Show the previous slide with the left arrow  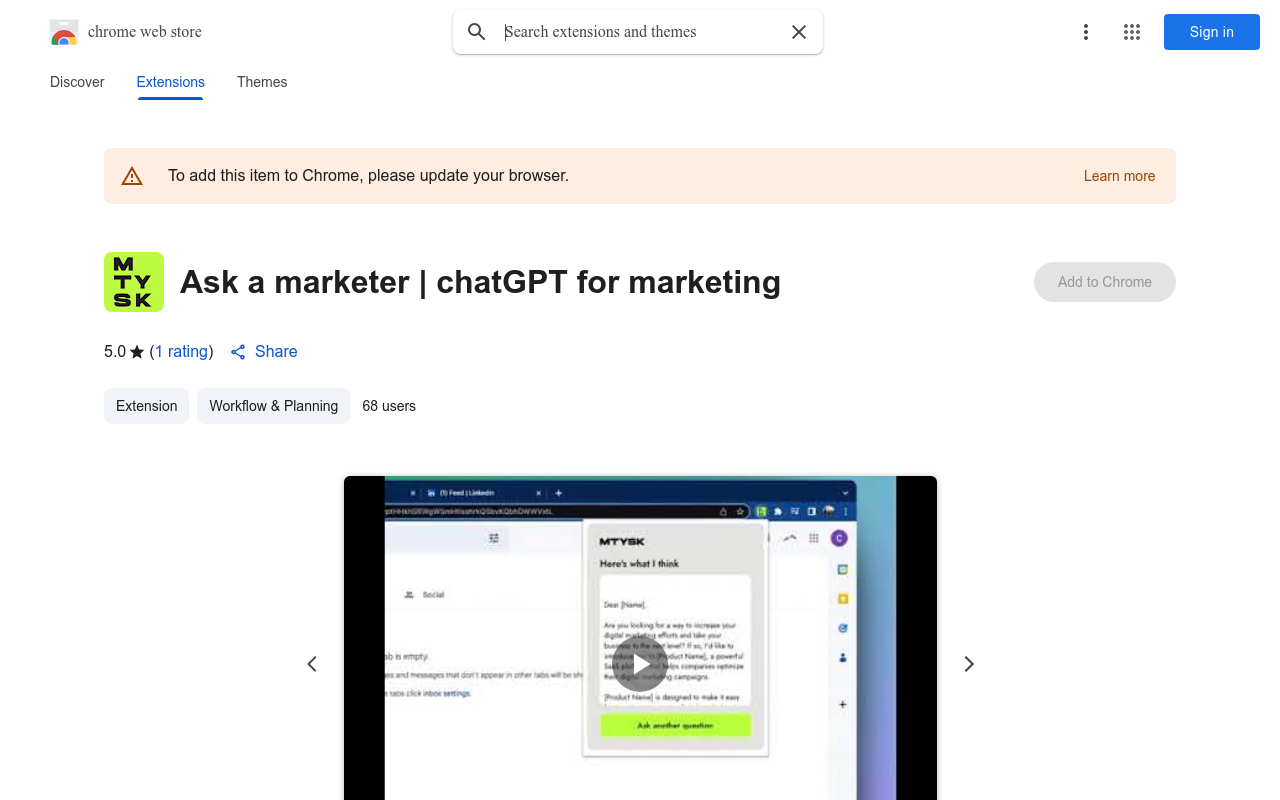coord(312,664)
